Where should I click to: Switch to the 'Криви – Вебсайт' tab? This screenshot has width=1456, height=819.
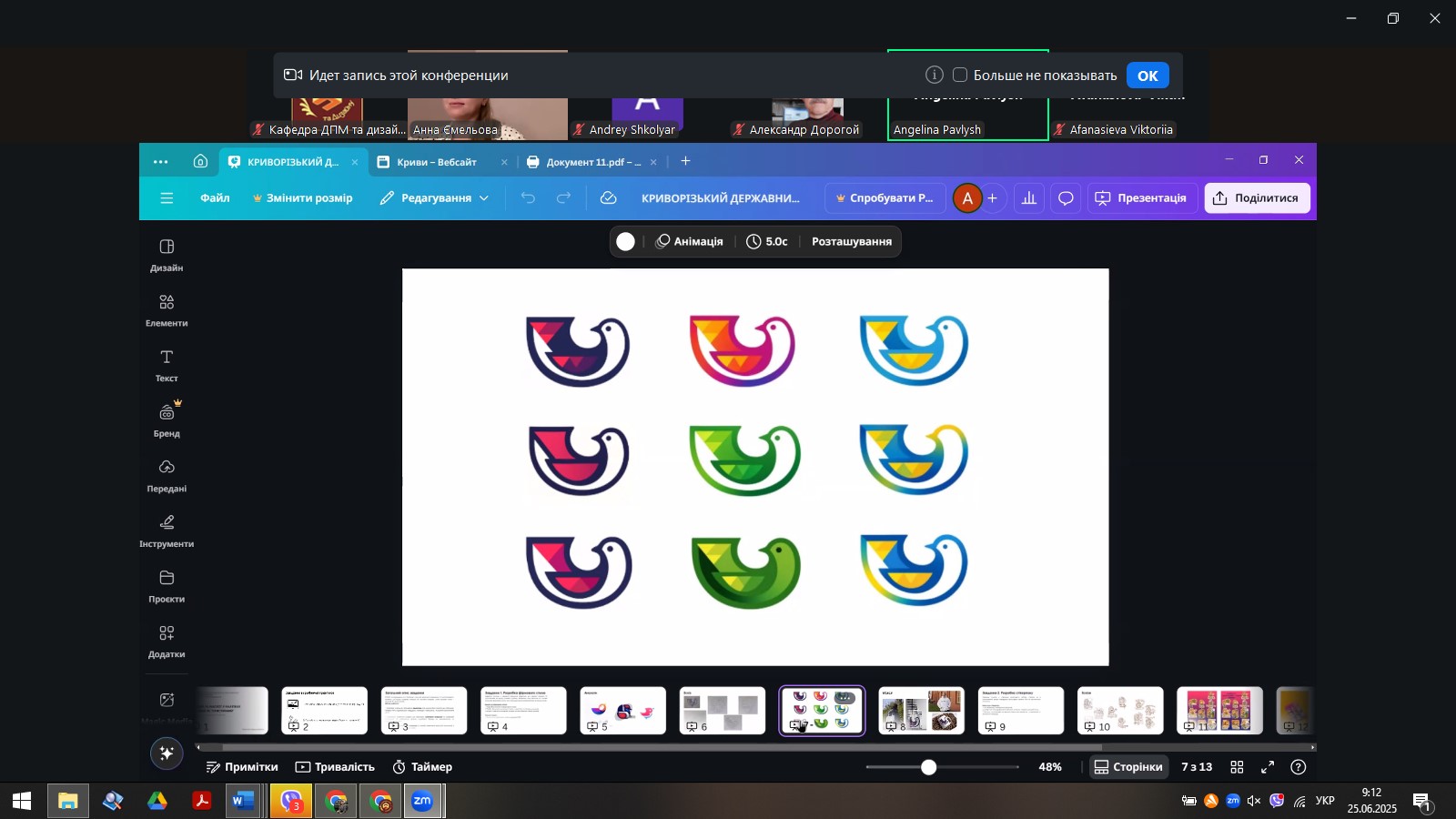point(437,162)
